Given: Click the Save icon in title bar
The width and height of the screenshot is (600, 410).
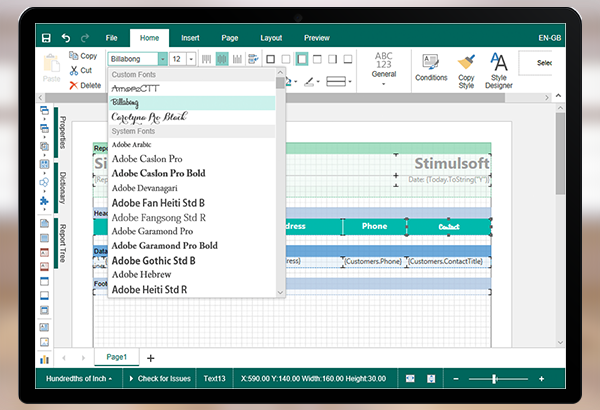Looking at the screenshot, I should pyautogui.click(x=46, y=38).
